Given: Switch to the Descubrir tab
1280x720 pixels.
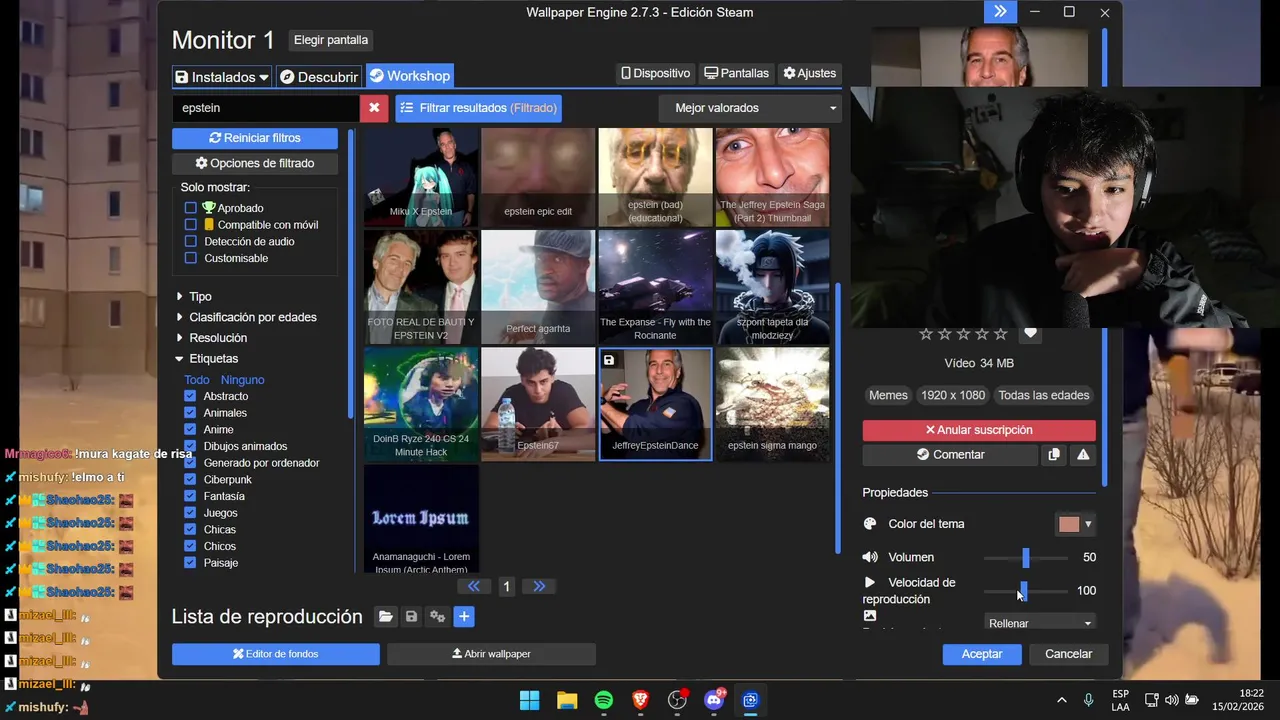Looking at the screenshot, I should click(318, 77).
